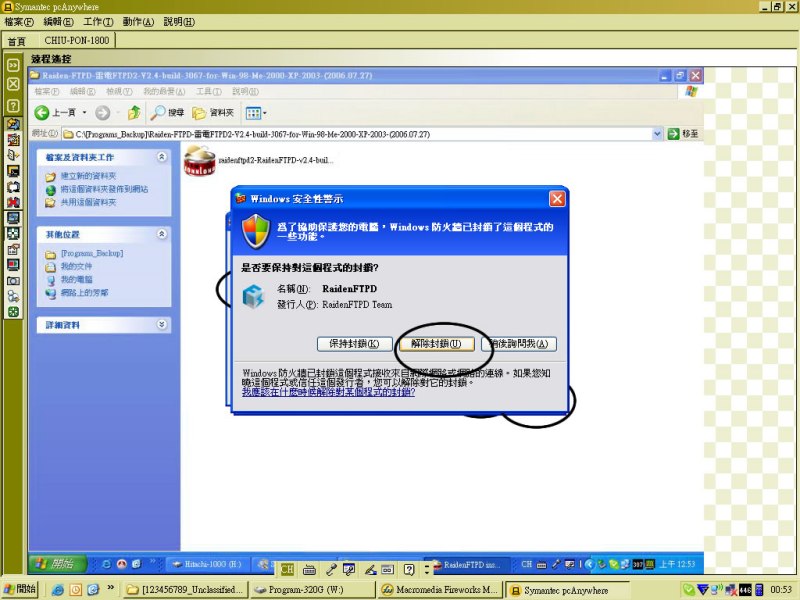
Task: Click the question mark help icon in sidebar
Action: pyautogui.click(x=13, y=106)
